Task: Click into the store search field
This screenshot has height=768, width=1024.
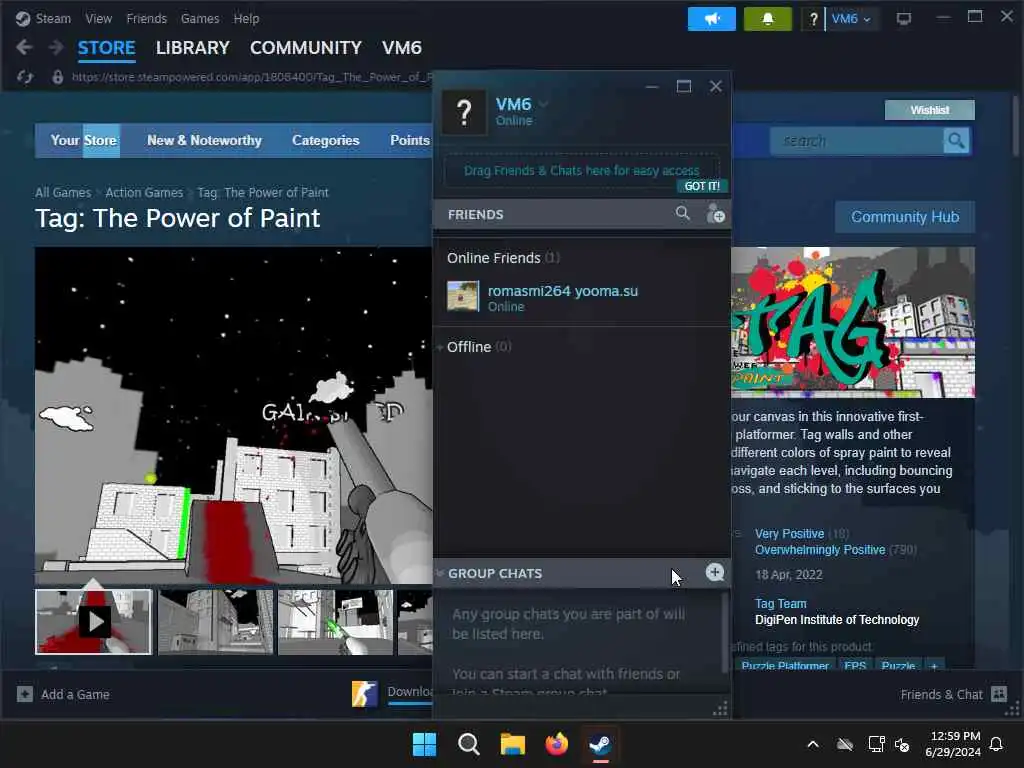Action: [857, 141]
